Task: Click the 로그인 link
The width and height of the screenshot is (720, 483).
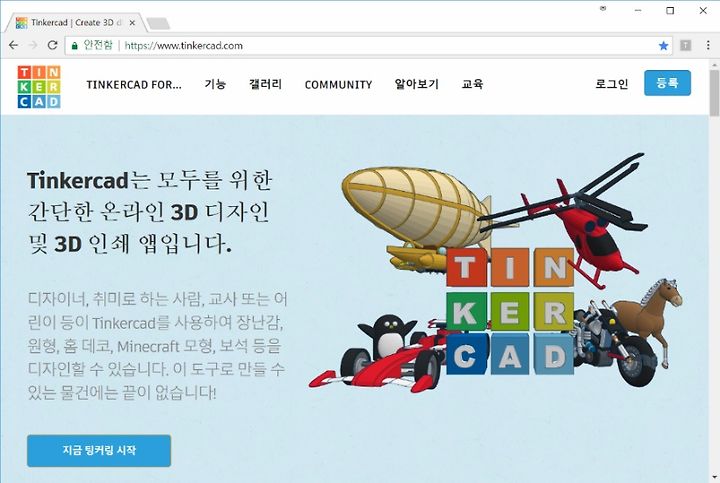Action: pyautogui.click(x=612, y=84)
